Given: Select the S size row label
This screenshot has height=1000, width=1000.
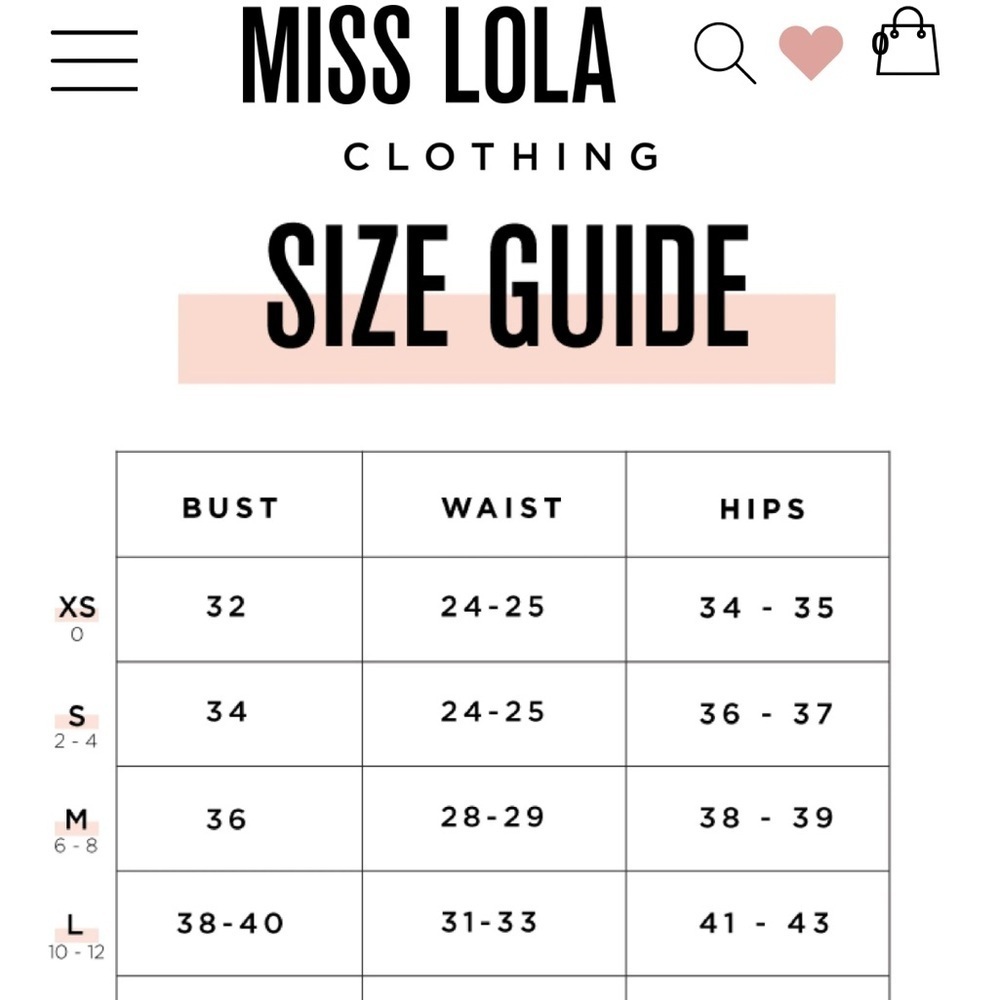Looking at the screenshot, I should [x=77, y=716].
